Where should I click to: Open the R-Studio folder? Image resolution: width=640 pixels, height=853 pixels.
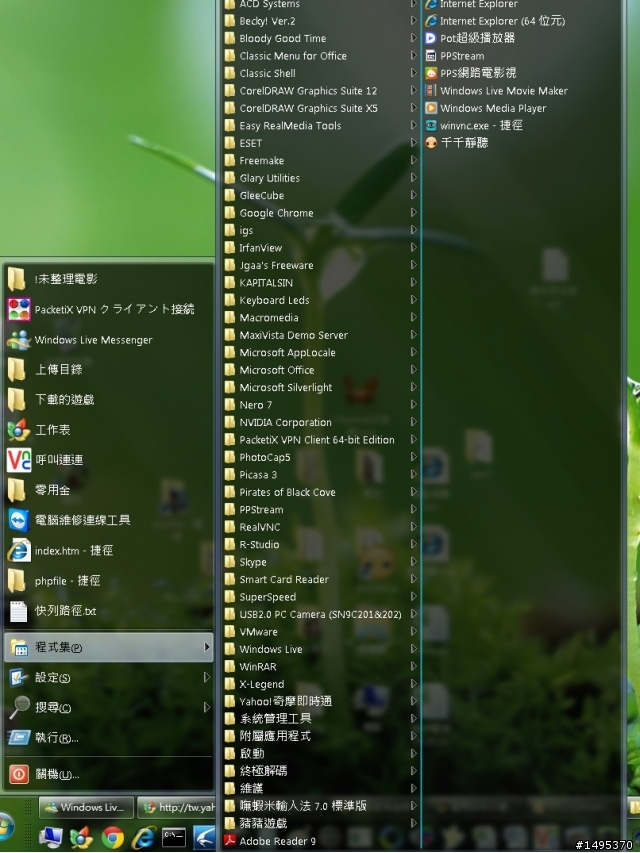click(321, 545)
